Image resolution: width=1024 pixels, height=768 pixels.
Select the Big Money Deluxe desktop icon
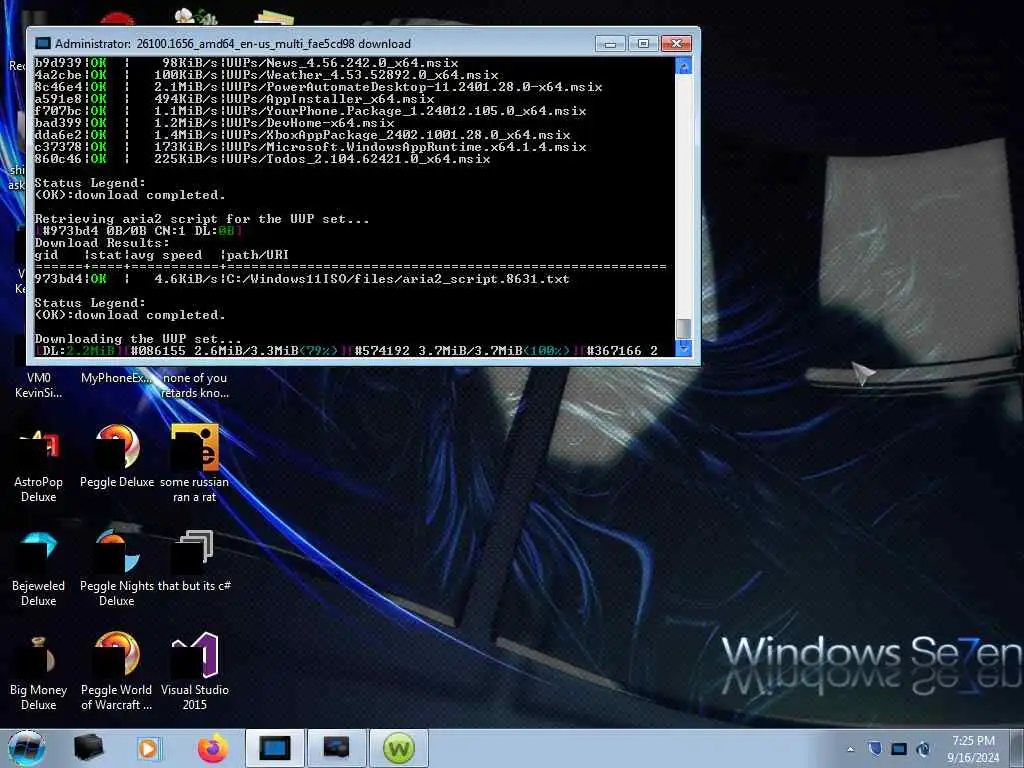39,671
